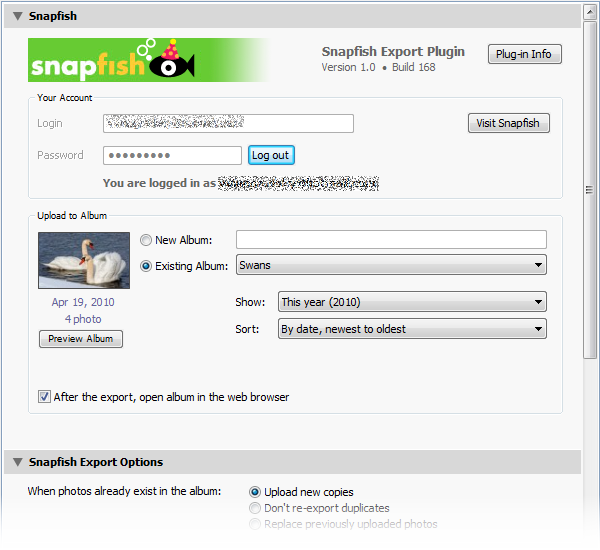Select Don't re-export duplicates option
This screenshot has width=600, height=550.
255,508
